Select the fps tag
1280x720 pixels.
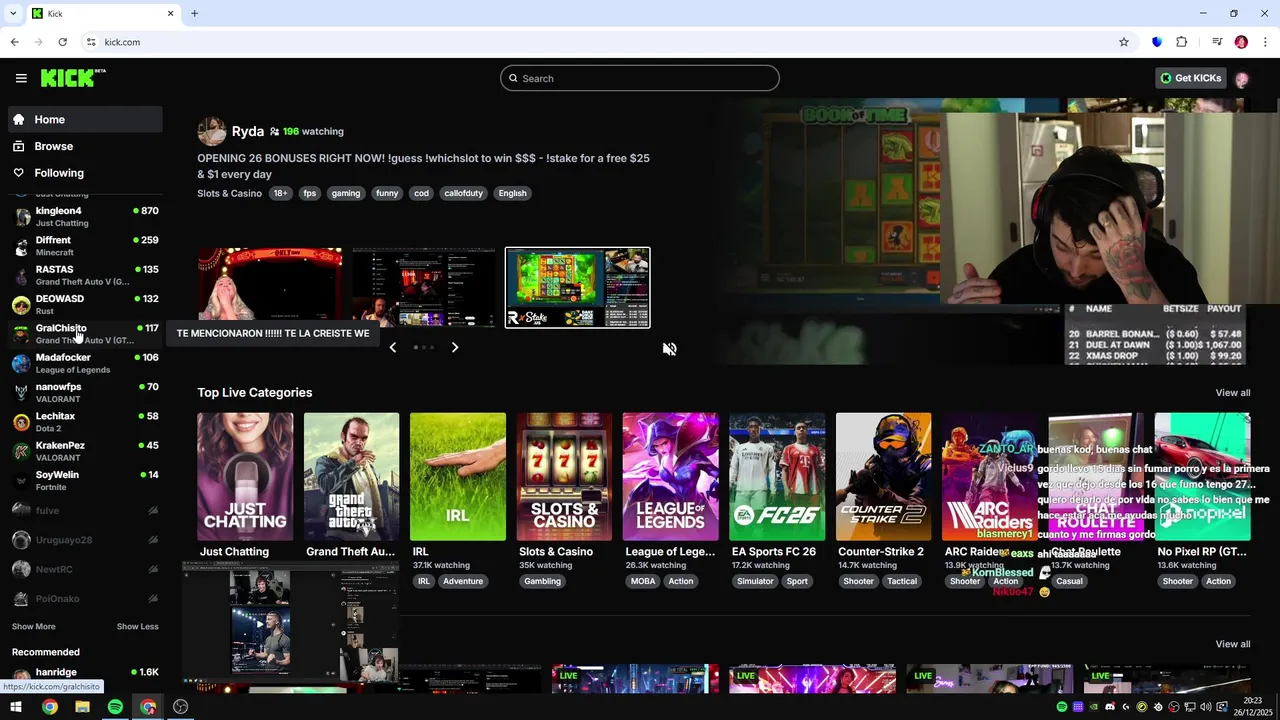(x=310, y=193)
